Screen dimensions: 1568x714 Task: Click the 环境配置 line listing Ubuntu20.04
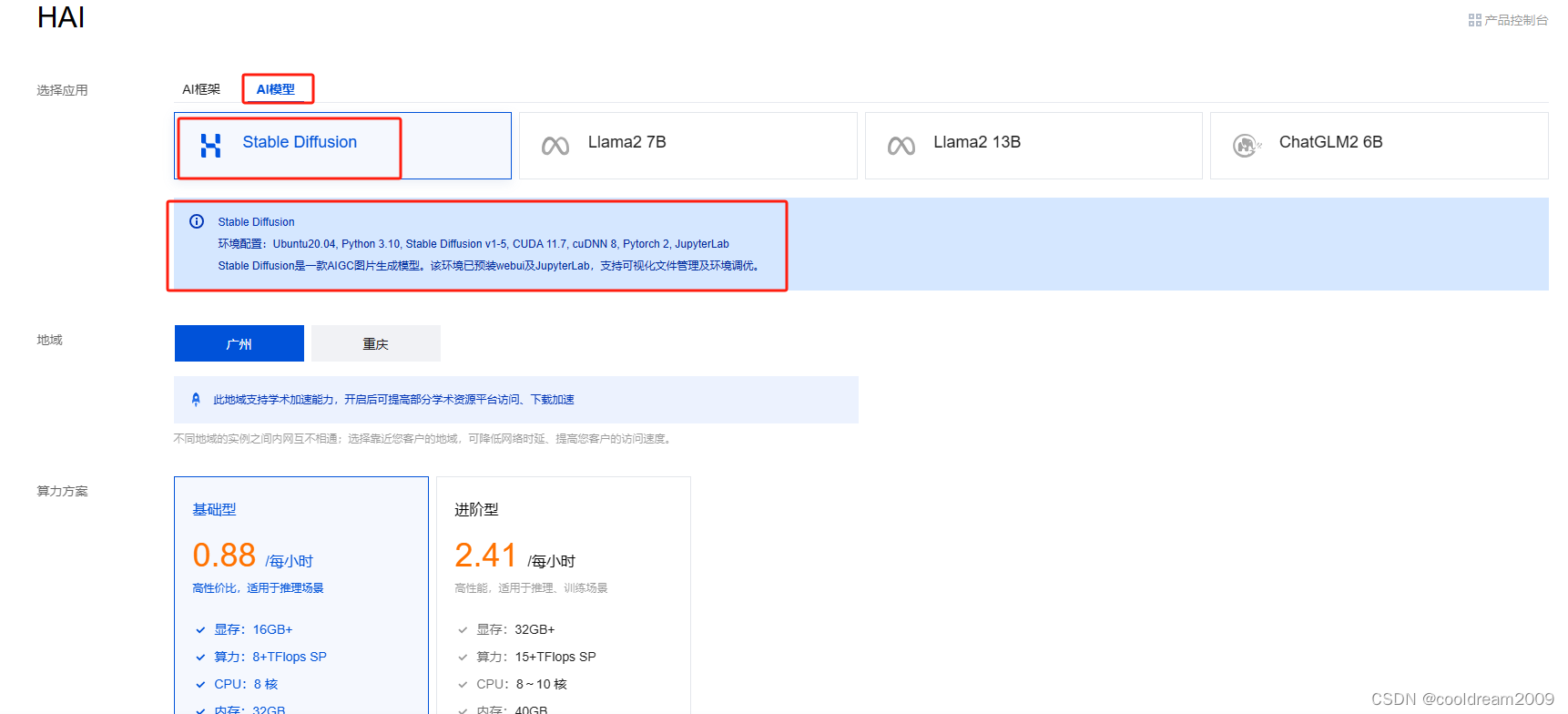point(473,244)
